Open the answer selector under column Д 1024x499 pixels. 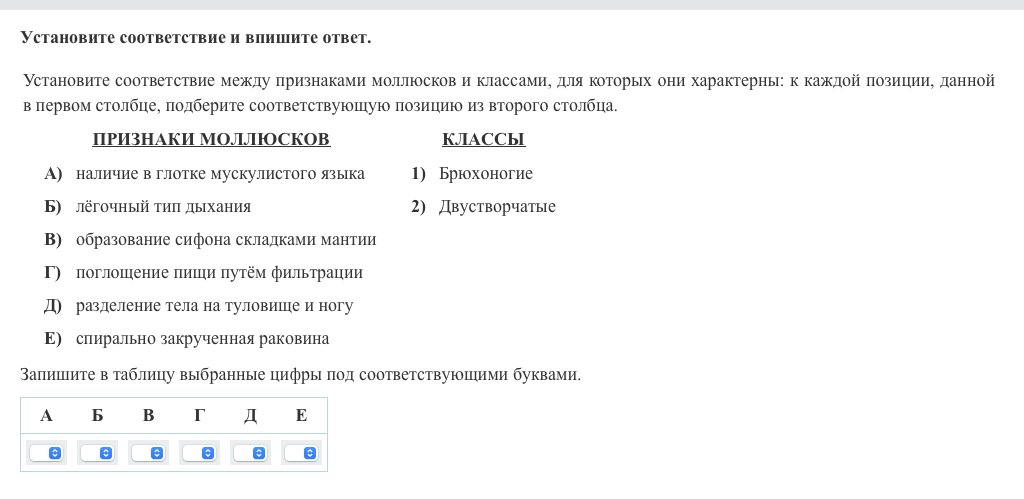(250, 453)
